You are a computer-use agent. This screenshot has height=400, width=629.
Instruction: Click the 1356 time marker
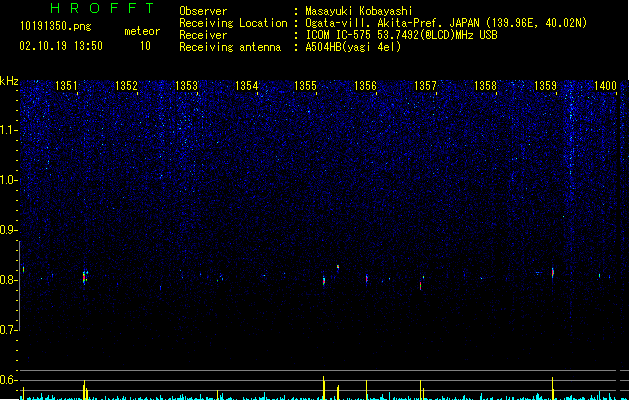tap(365, 86)
